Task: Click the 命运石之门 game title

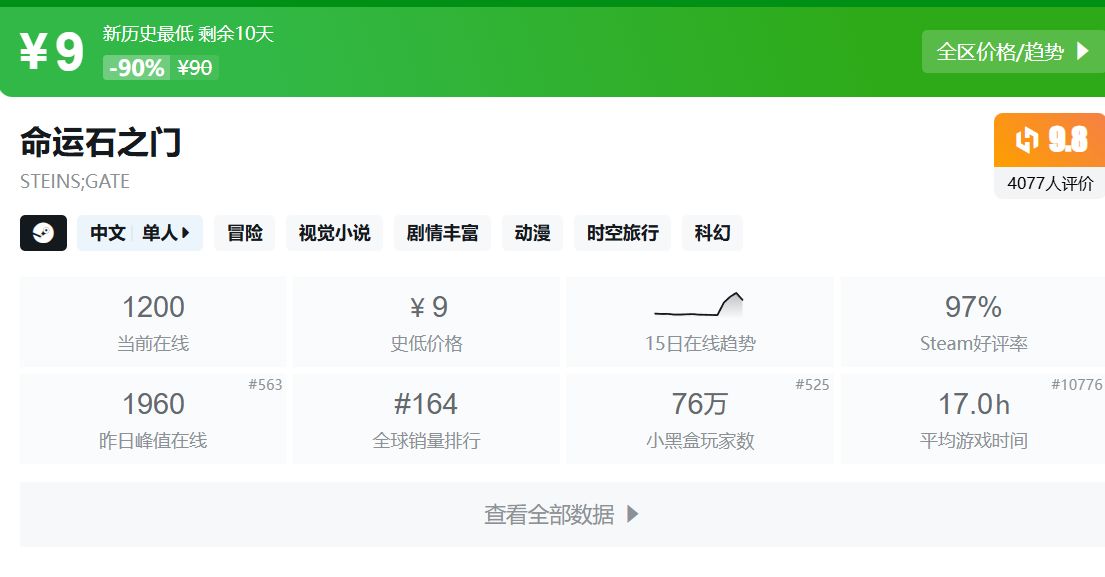Action: 101,142
